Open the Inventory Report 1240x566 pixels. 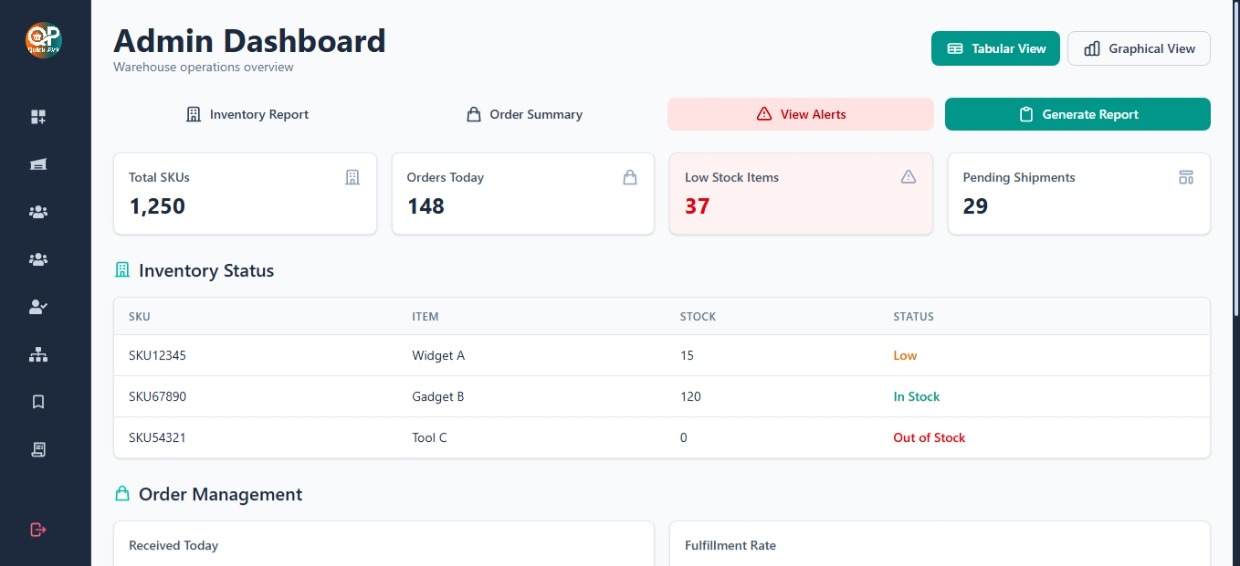(247, 114)
